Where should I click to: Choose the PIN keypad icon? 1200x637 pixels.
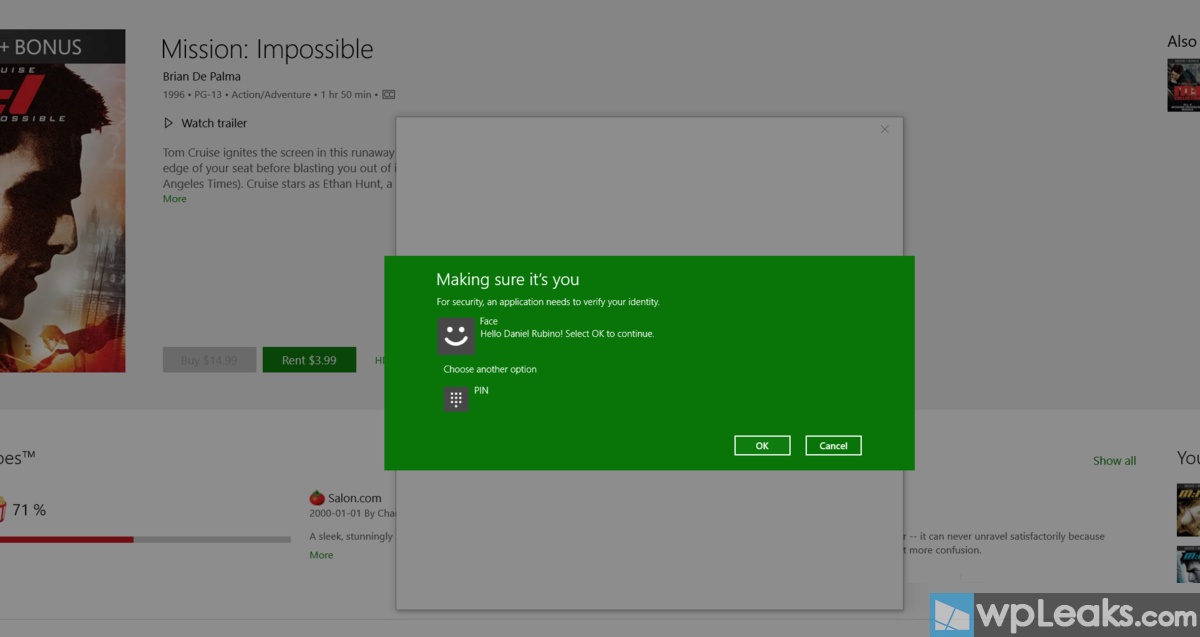(x=456, y=399)
